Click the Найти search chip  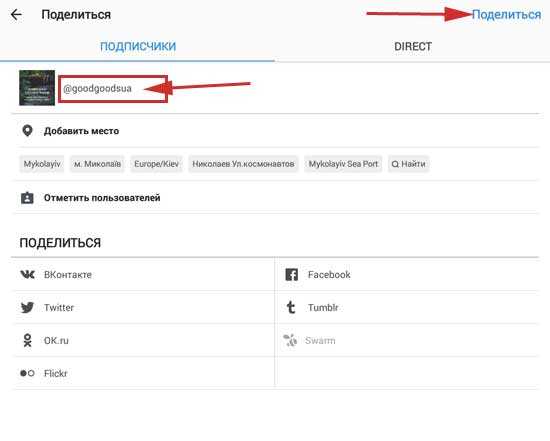coord(408,164)
